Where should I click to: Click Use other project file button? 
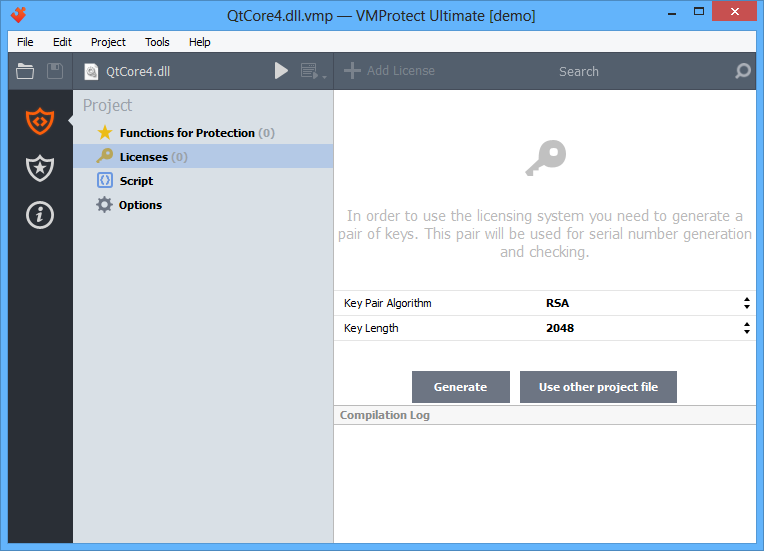click(x=598, y=387)
